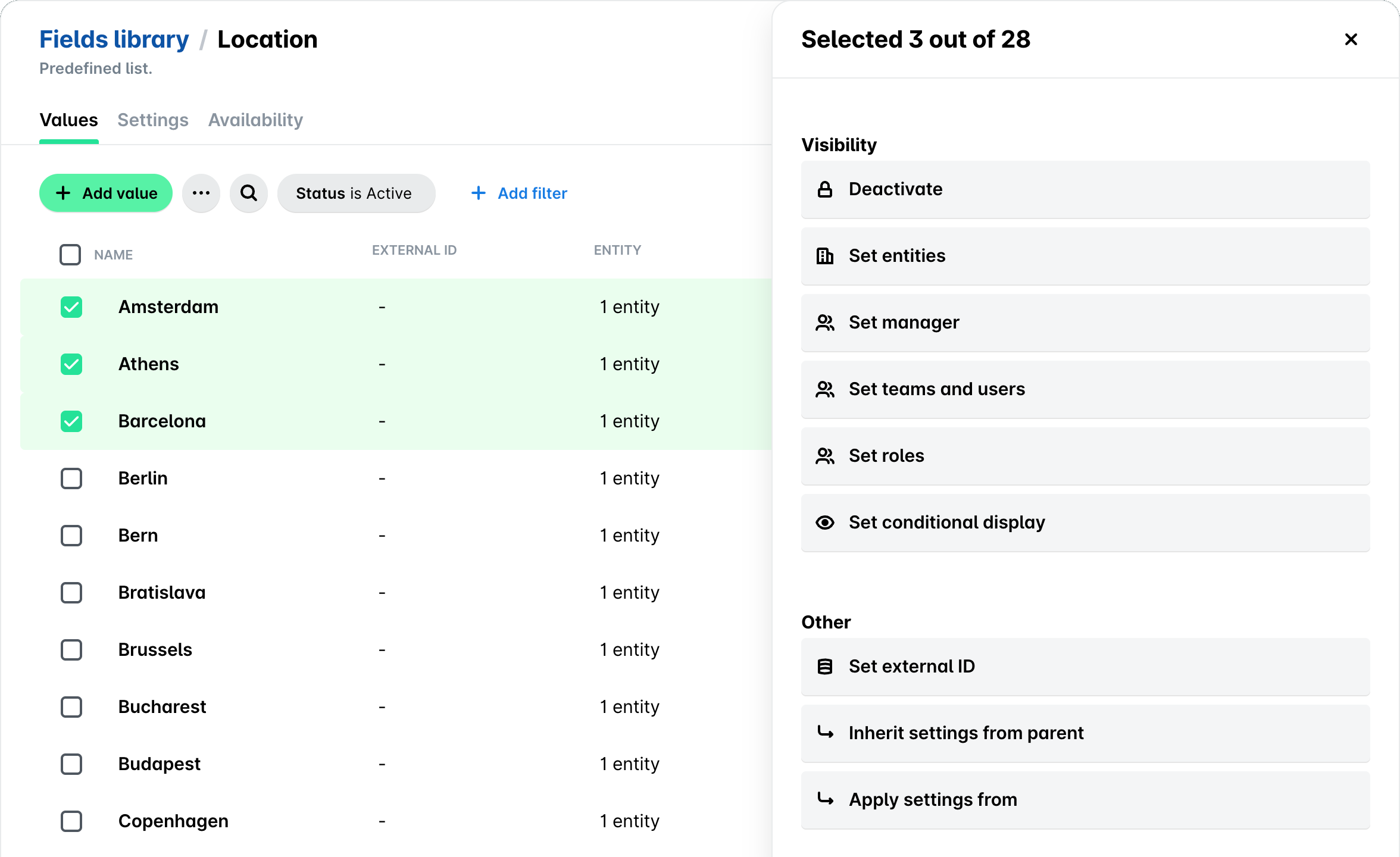Click the arrow icon for Inherit settings
This screenshot has height=857, width=1400.
click(825, 732)
